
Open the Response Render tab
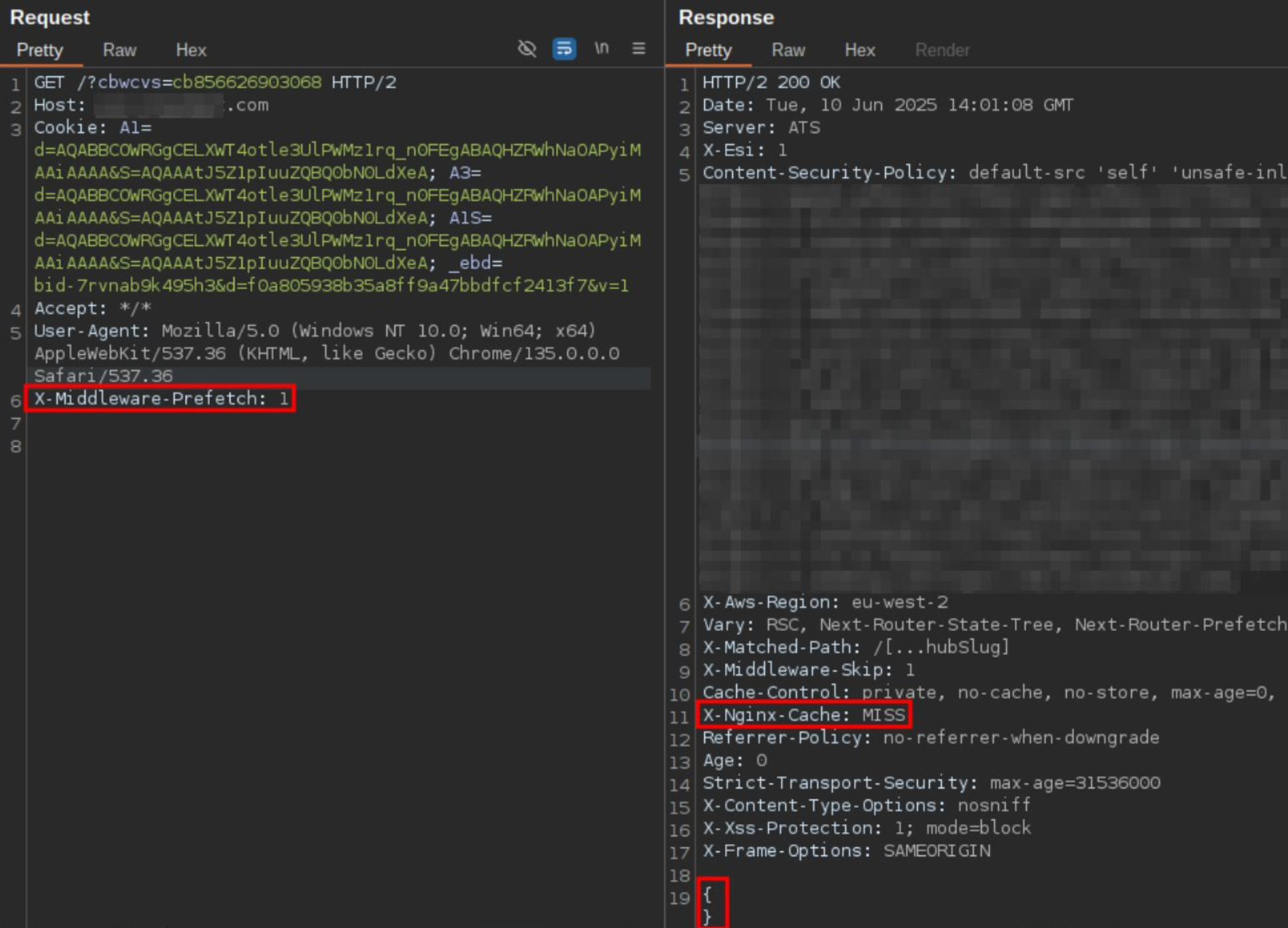click(x=942, y=51)
